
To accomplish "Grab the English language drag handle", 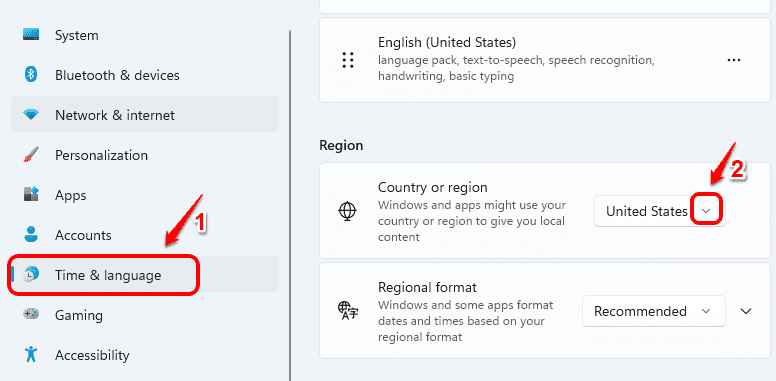I will (x=348, y=60).
